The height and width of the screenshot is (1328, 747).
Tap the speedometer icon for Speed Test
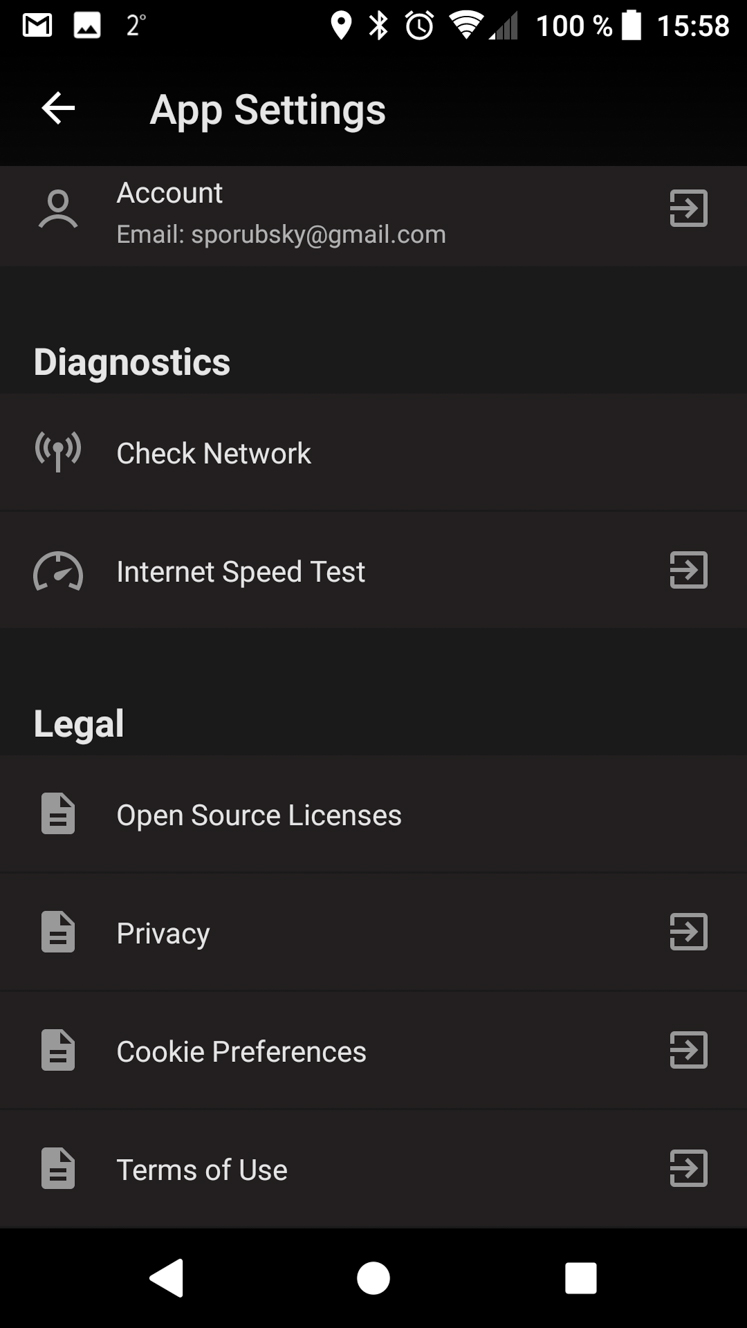click(58, 571)
